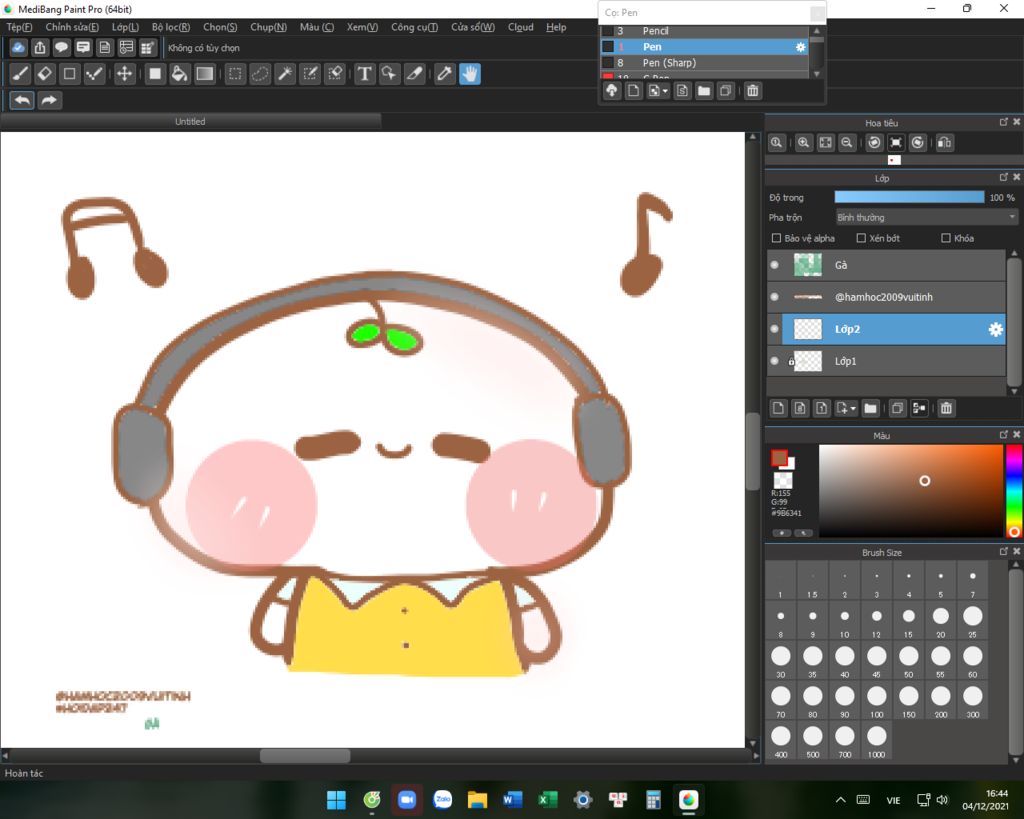
Task: Click the Lớp1 layer thumbnail
Action: (807, 361)
